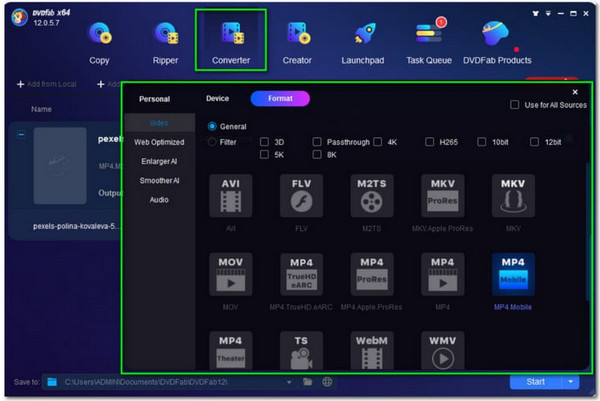Select the AVI format icon

[x=231, y=200]
